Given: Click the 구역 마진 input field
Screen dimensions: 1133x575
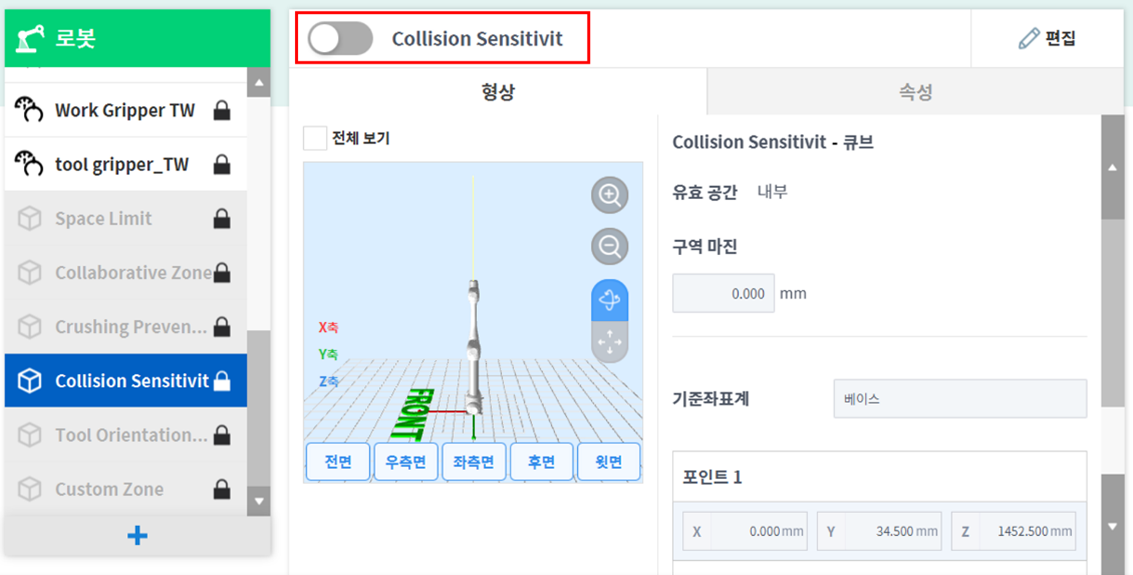Looking at the screenshot, I should 723,294.
